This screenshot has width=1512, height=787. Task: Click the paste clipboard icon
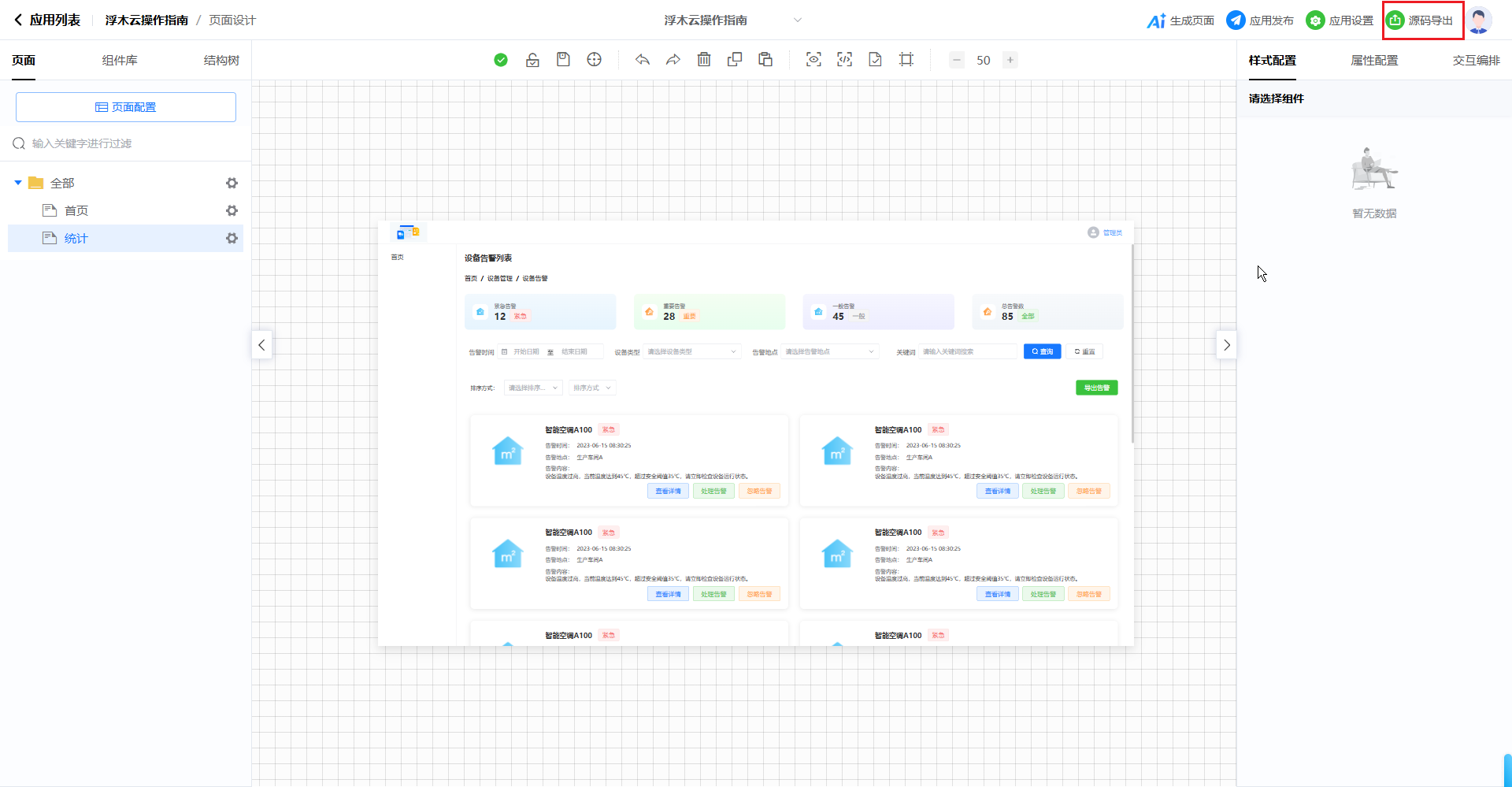click(x=765, y=60)
